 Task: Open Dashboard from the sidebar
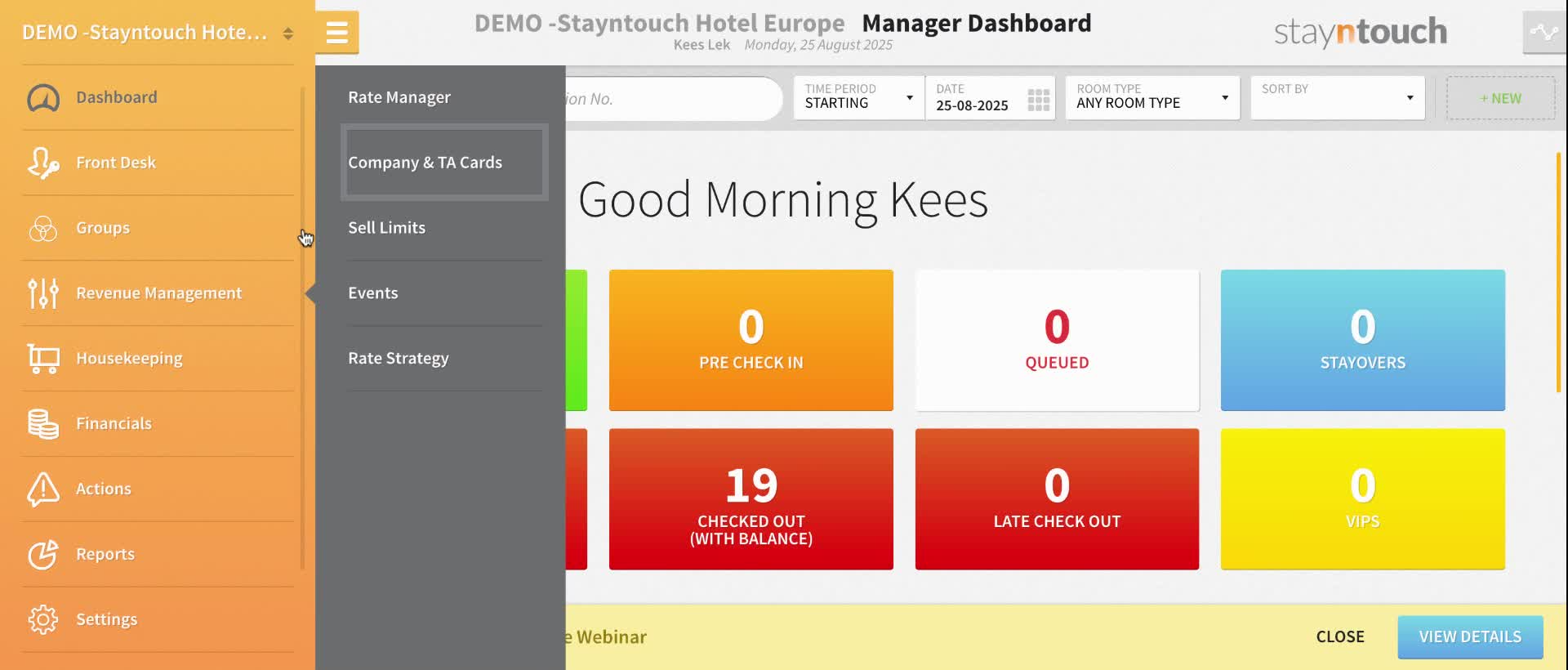158,97
